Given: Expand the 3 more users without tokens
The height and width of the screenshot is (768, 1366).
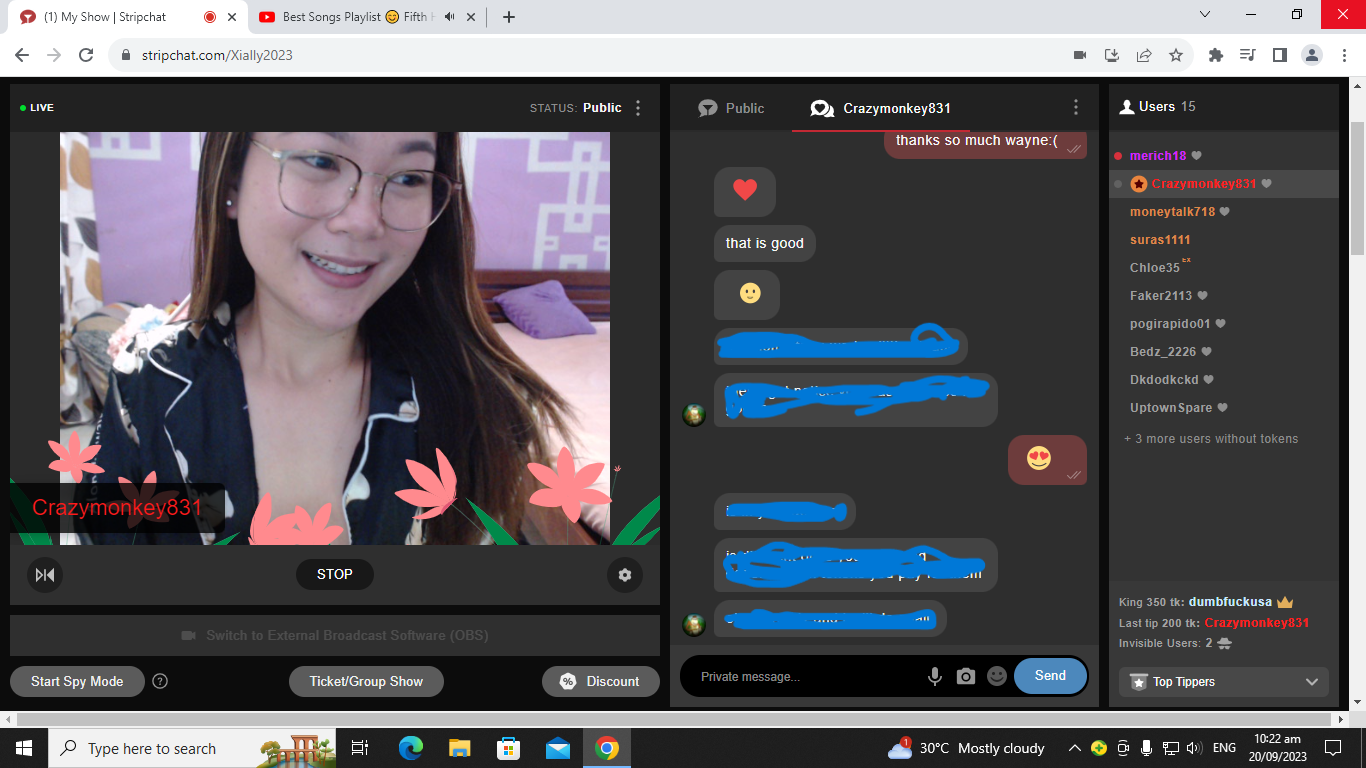Looking at the screenshot, I should (1211, 439).
